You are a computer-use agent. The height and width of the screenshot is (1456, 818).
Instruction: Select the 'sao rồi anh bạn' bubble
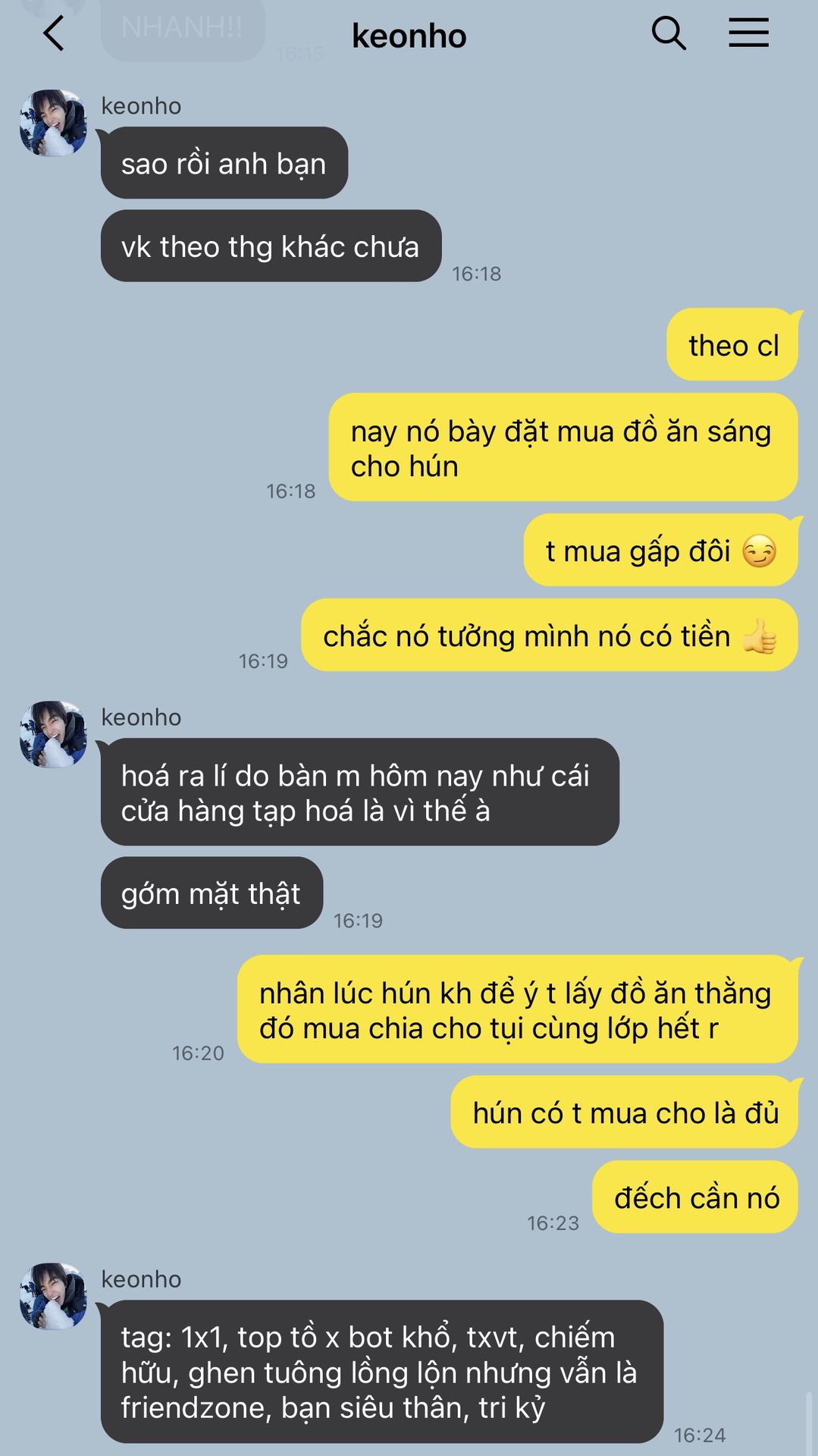tap(224, 163)
